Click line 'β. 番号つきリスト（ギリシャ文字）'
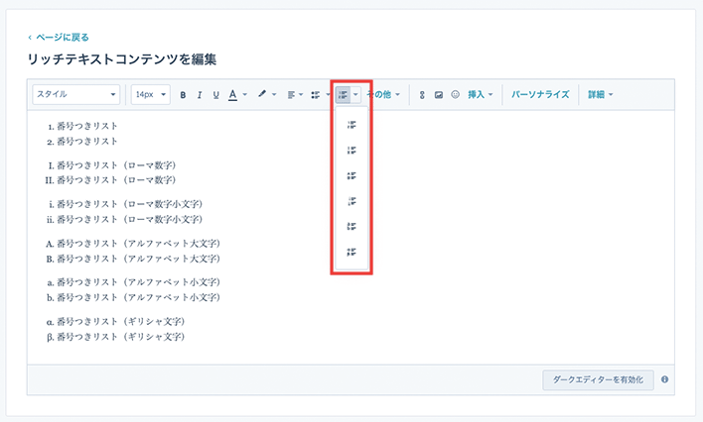Screen dimensions: 703x422 (x=116, y=337)
